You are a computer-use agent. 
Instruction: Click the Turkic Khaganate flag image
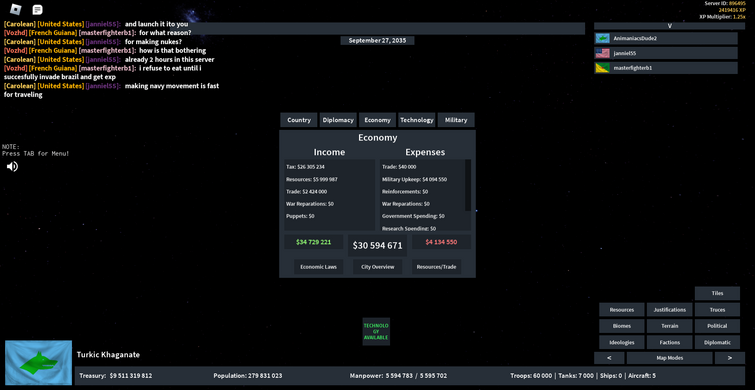(39, 363)
